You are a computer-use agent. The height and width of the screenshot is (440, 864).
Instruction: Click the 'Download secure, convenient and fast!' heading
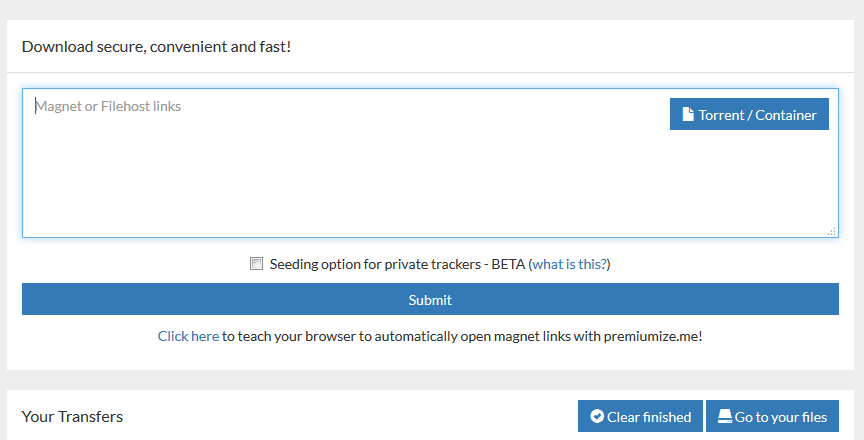[x=156, y=47]
